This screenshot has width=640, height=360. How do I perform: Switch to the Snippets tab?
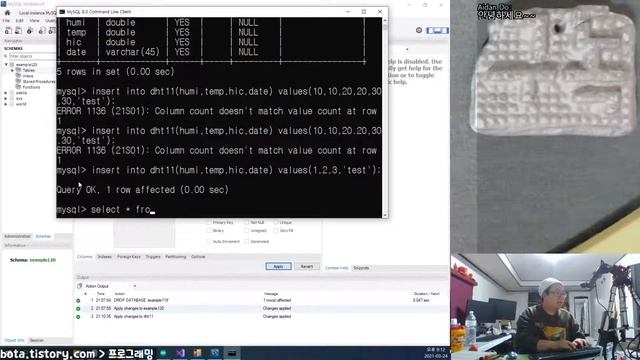pyautogui.click(x=361, y=268)
